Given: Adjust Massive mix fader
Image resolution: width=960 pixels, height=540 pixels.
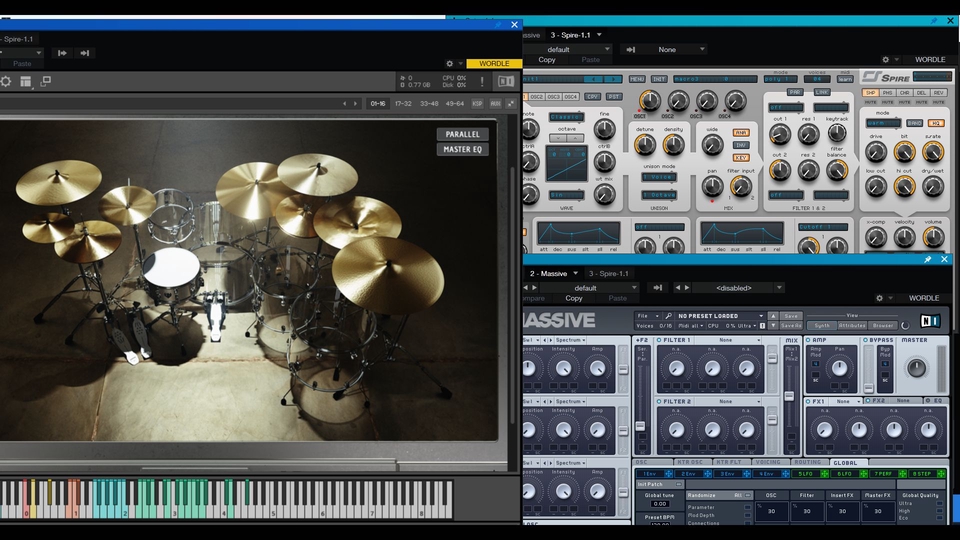Looking at the screenshot, I should pyautogui.click(x=790, y=397).
